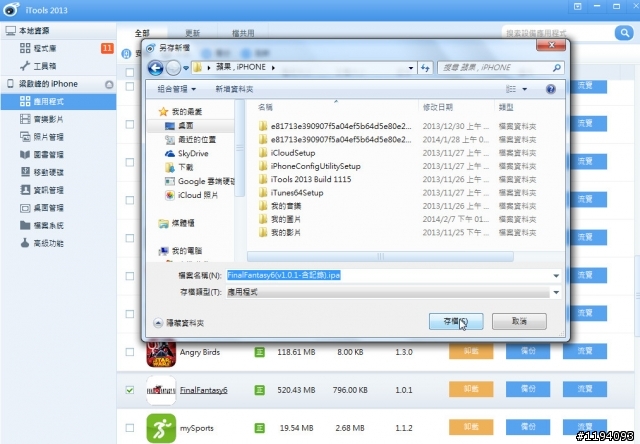Sort files by 名稱 column
The height and width of the screenshot is (444, 640).
tap(265, 107)
